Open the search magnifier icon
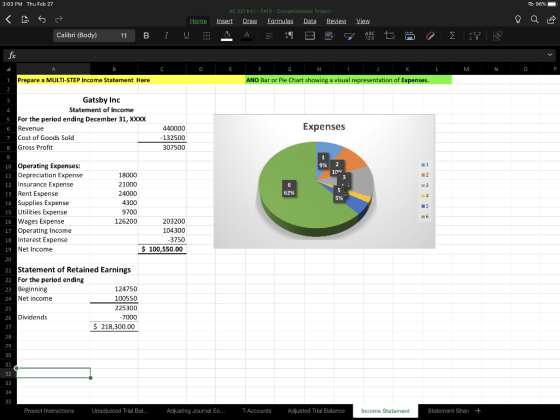This screenshot has height=420, width=560. tap(534, 19)
